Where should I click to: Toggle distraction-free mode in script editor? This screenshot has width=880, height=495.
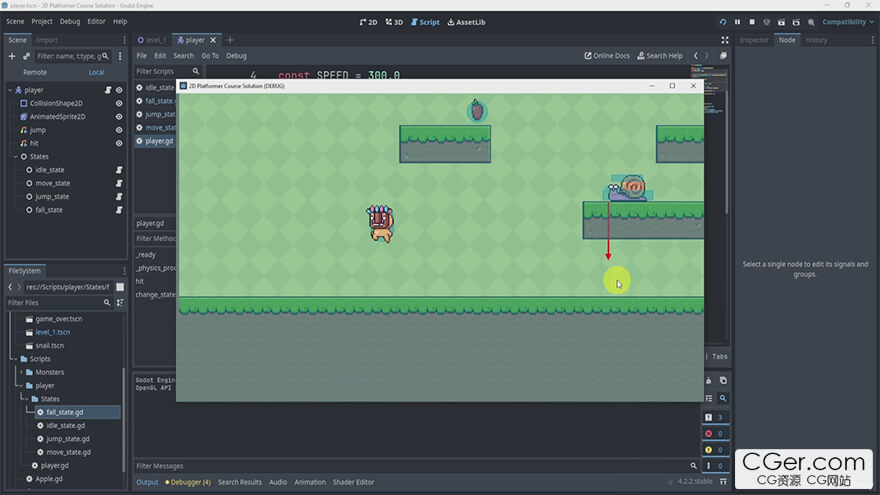(725, 40)
